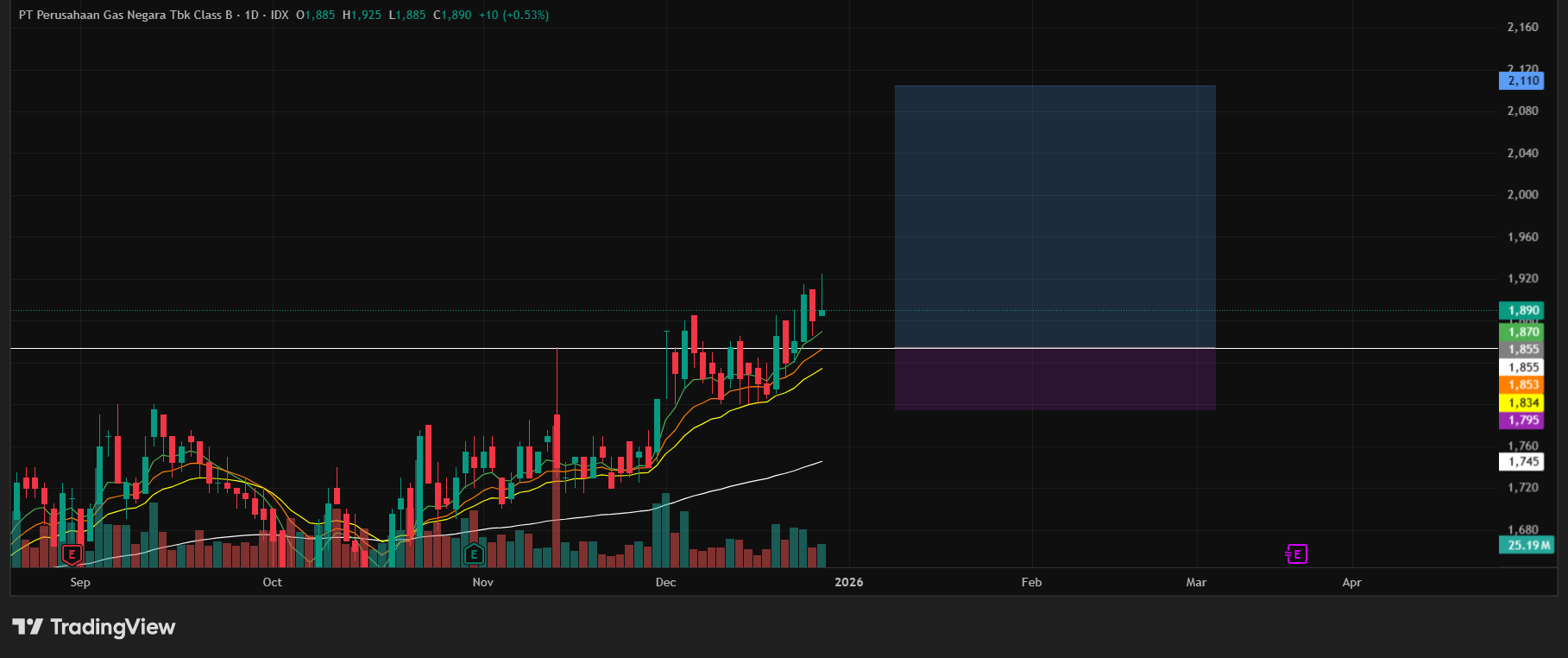
Task: Click the symbol name PT Perusahaan Gas Negara
Action: 125,15
